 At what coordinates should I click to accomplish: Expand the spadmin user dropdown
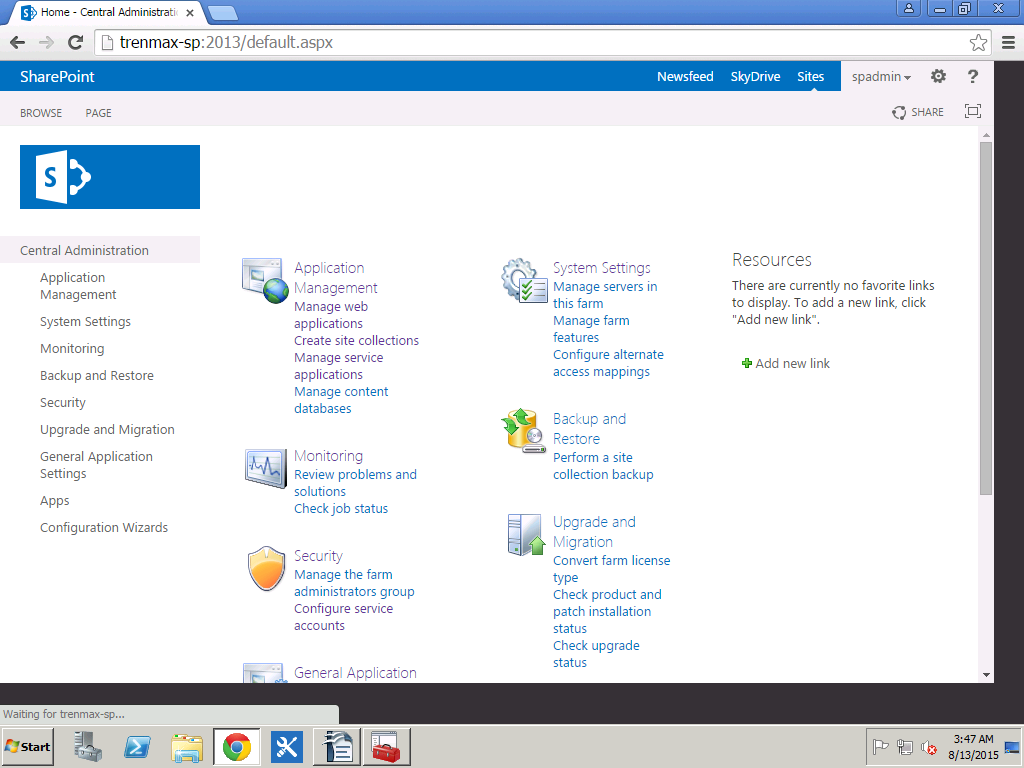point(881,76)
